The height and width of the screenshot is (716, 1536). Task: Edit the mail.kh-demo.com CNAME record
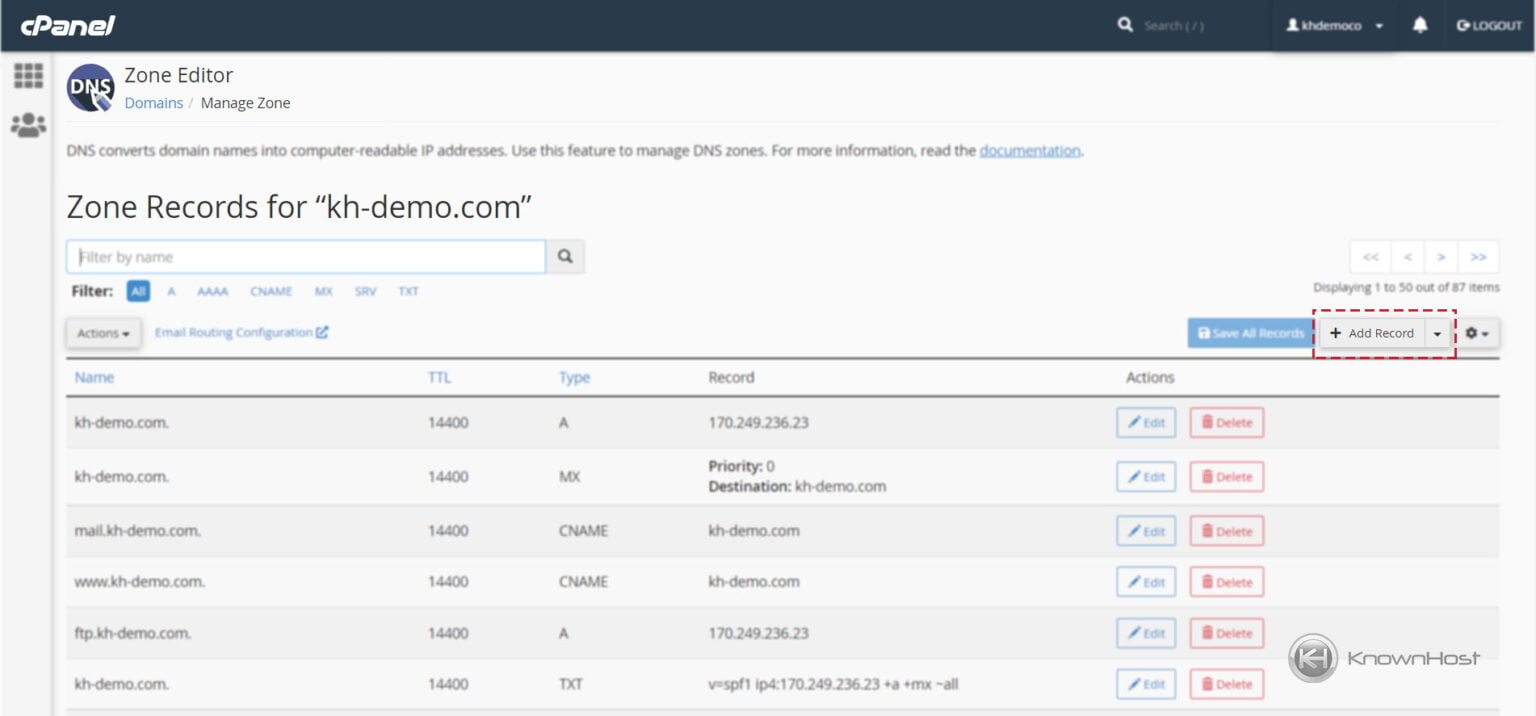point(1146,531)
